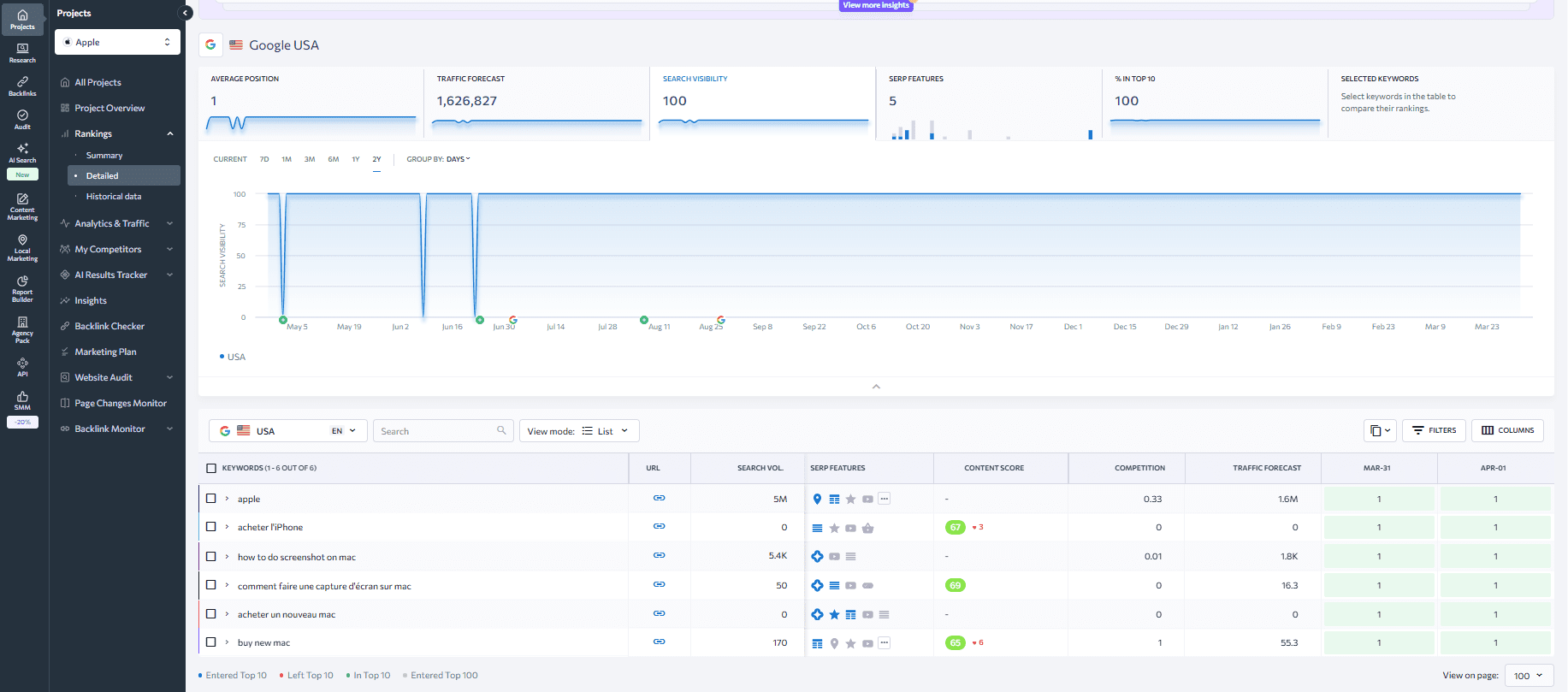Click the blue star SERP icon for acheter un nouveau mac

point(834,614)
